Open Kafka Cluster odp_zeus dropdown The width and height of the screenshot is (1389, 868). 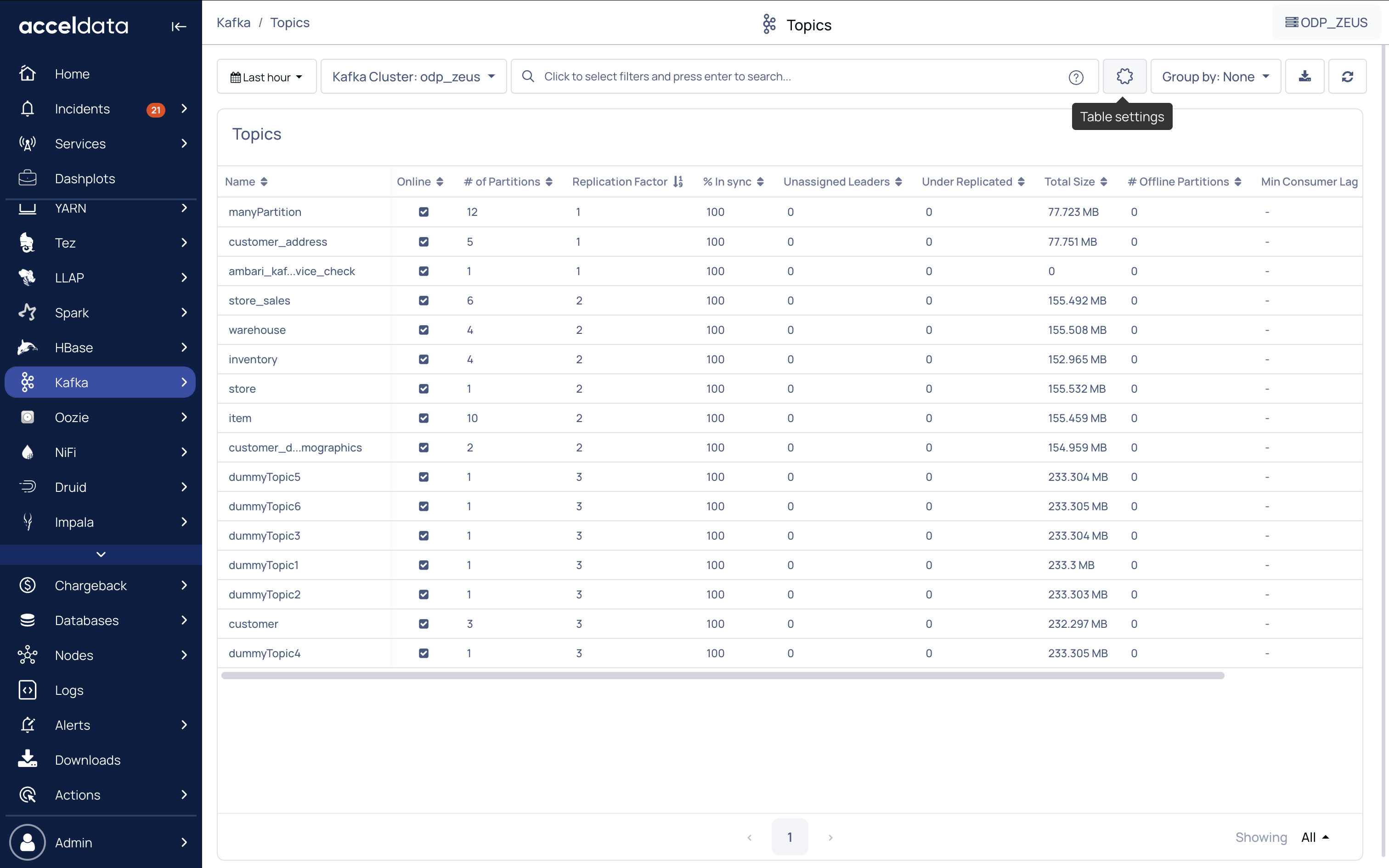413,77
